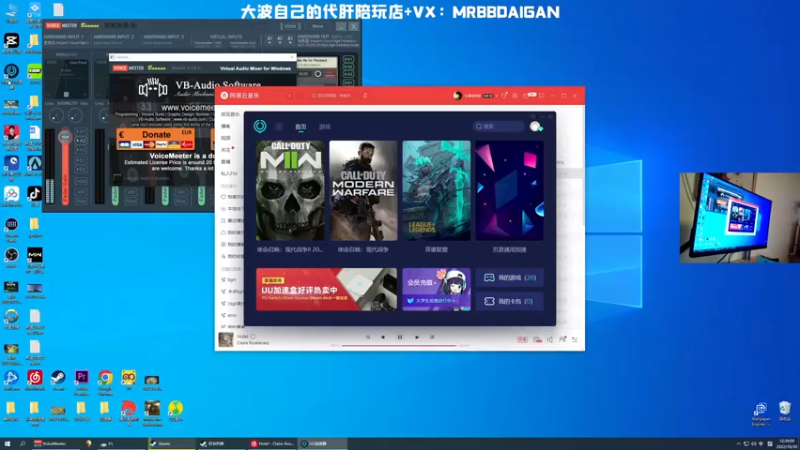Open the TikTok desktop shortcut
This screenshot has width=800, height=450.
35,196
